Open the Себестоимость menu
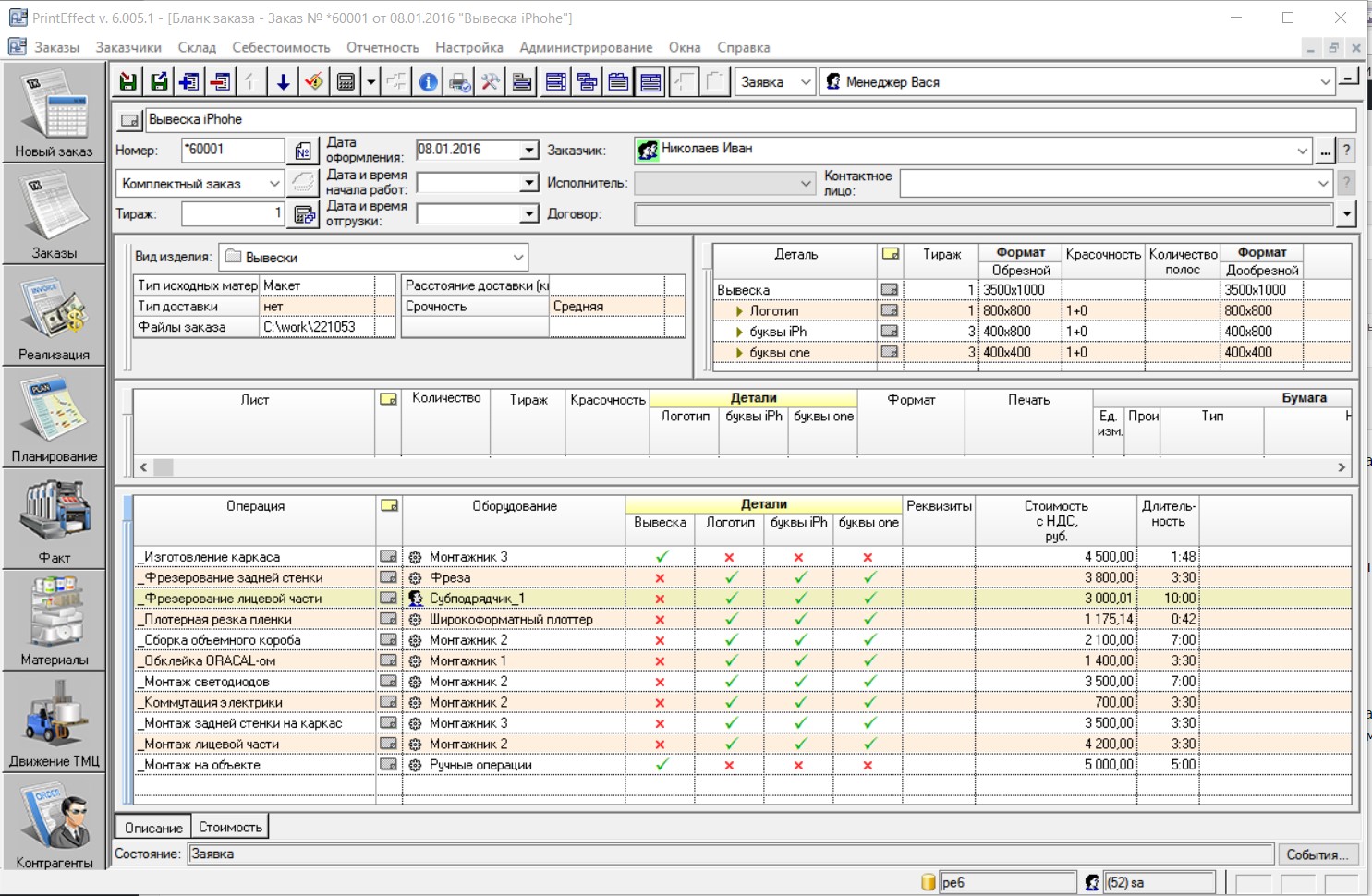This screenshot has height=896, width=1372. [x=281, y=47]
